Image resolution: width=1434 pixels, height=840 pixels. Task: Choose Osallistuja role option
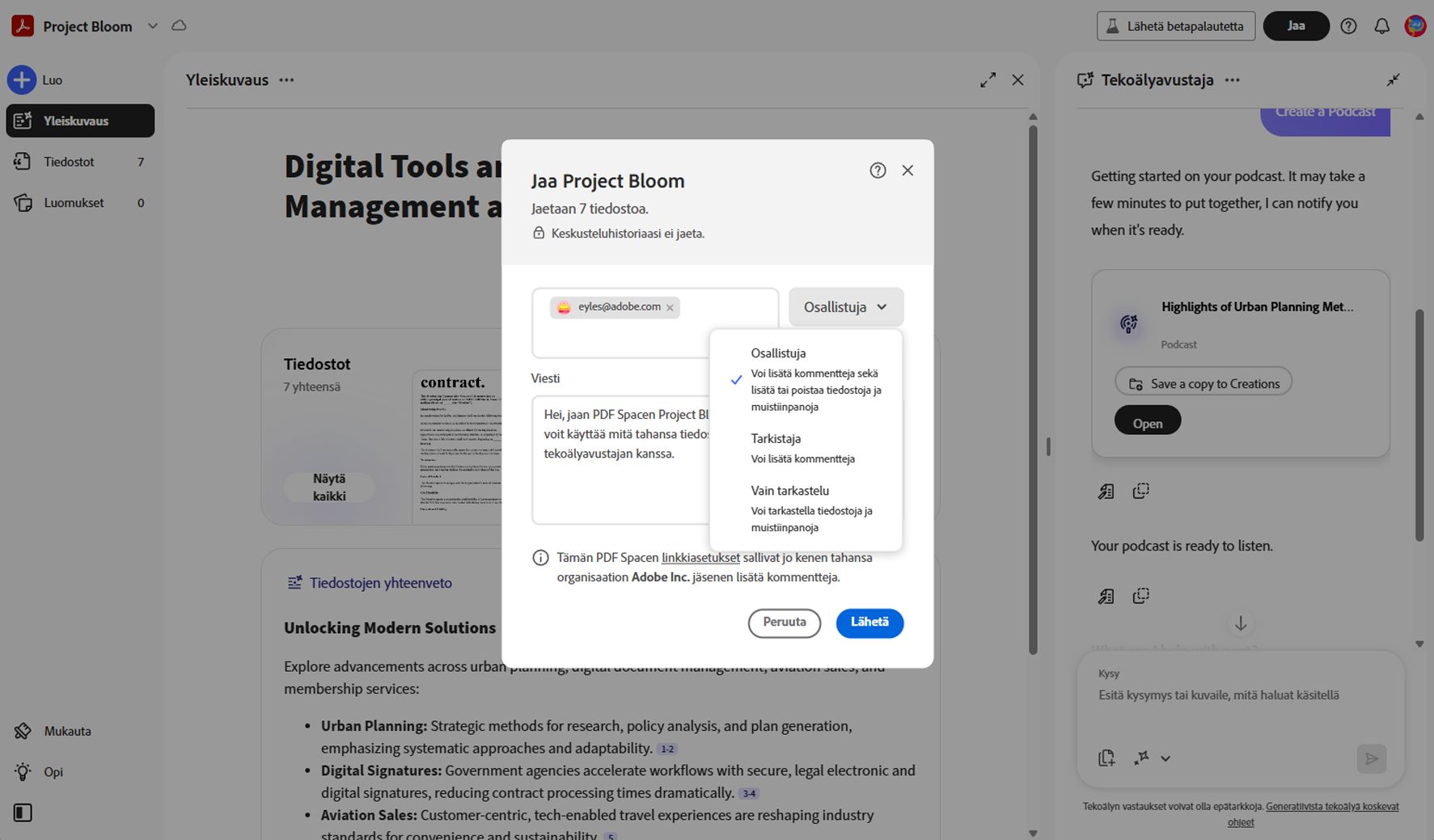click(x=806, y=378)
